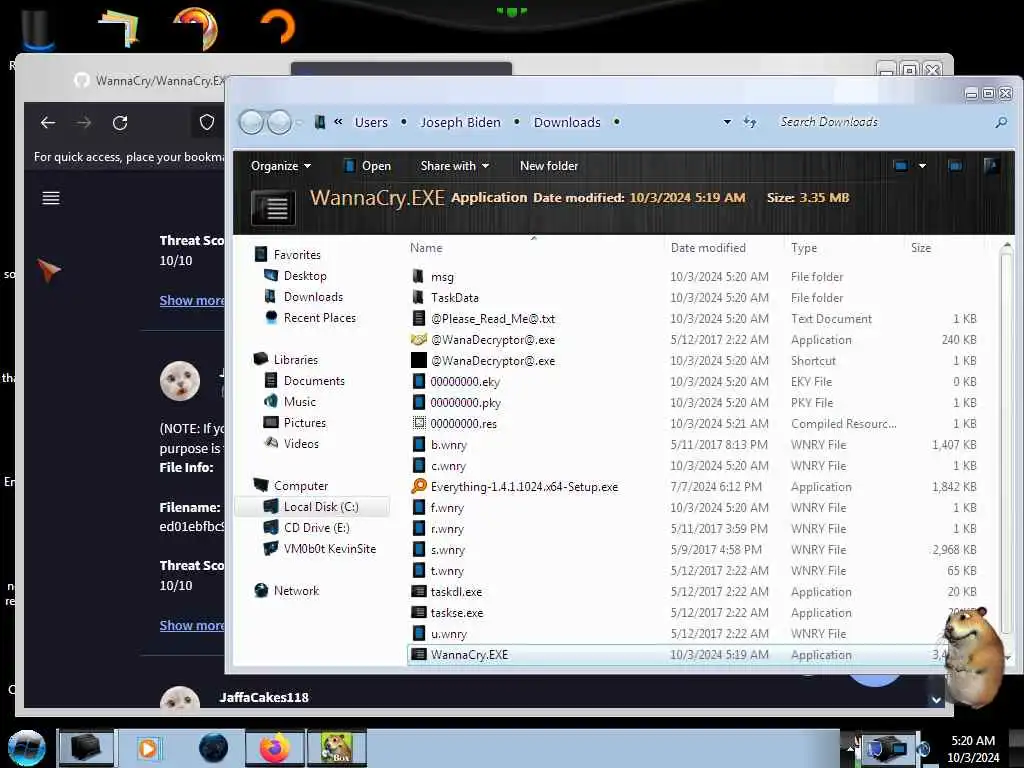
Task: Open Network in navigation pane
Action: [x=296, y=590]
